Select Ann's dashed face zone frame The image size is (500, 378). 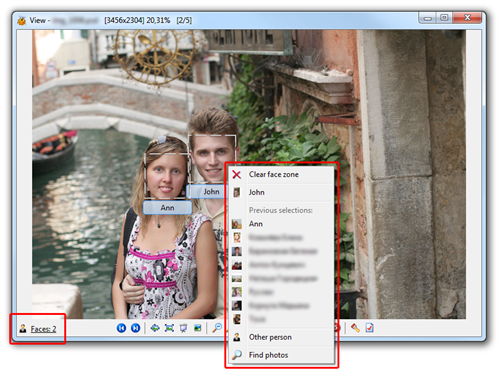167,175
